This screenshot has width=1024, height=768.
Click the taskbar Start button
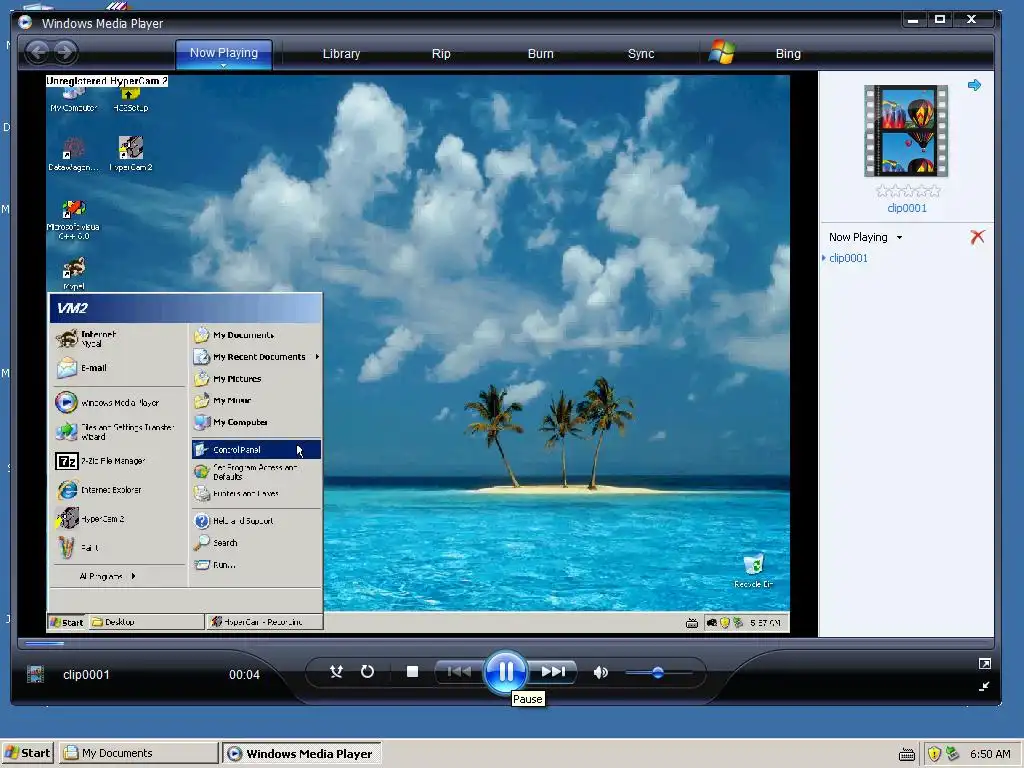[27, 753]
